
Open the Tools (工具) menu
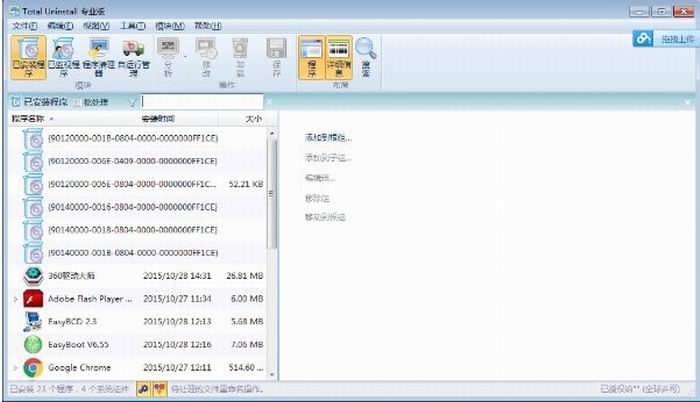[133, 26]
